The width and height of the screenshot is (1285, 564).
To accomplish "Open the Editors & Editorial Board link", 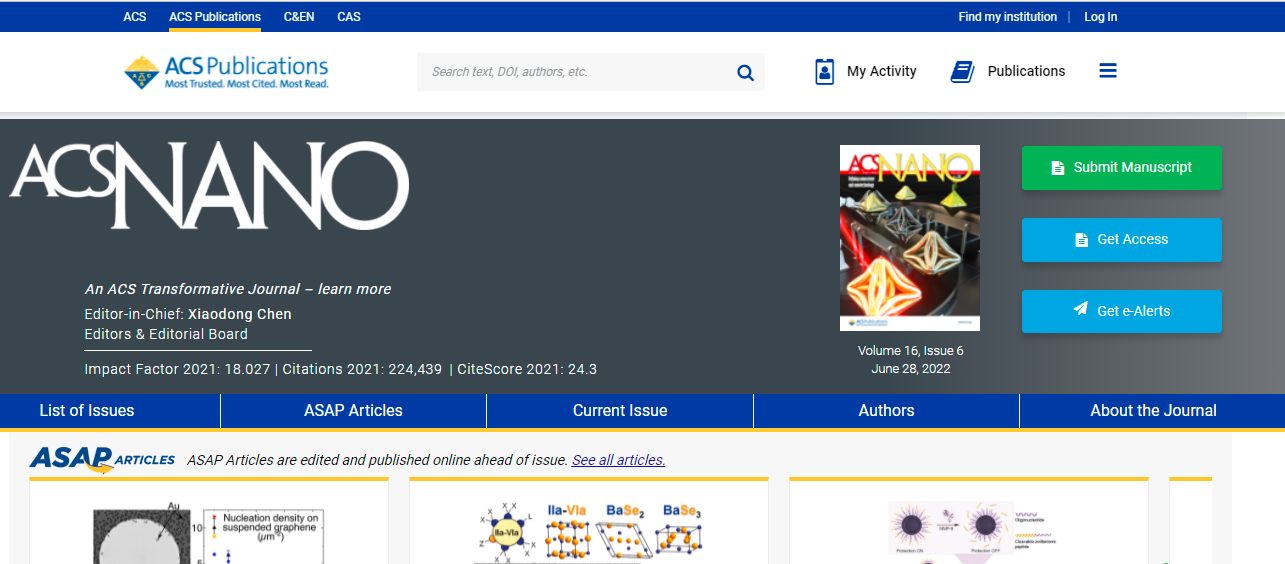I will pos(166,334).
